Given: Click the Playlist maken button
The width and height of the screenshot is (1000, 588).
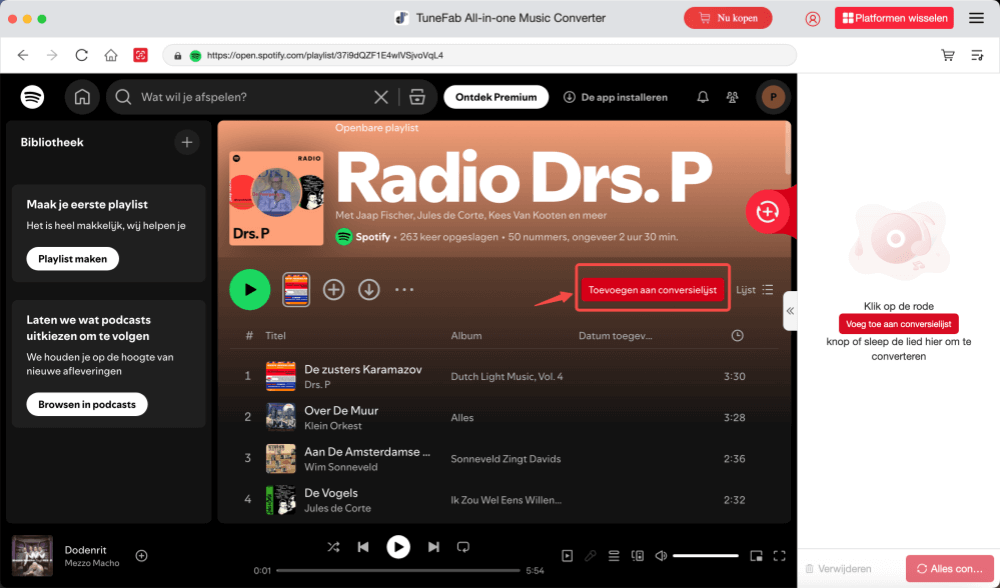Looking at the screenshot, I should (x=72, y=259).
